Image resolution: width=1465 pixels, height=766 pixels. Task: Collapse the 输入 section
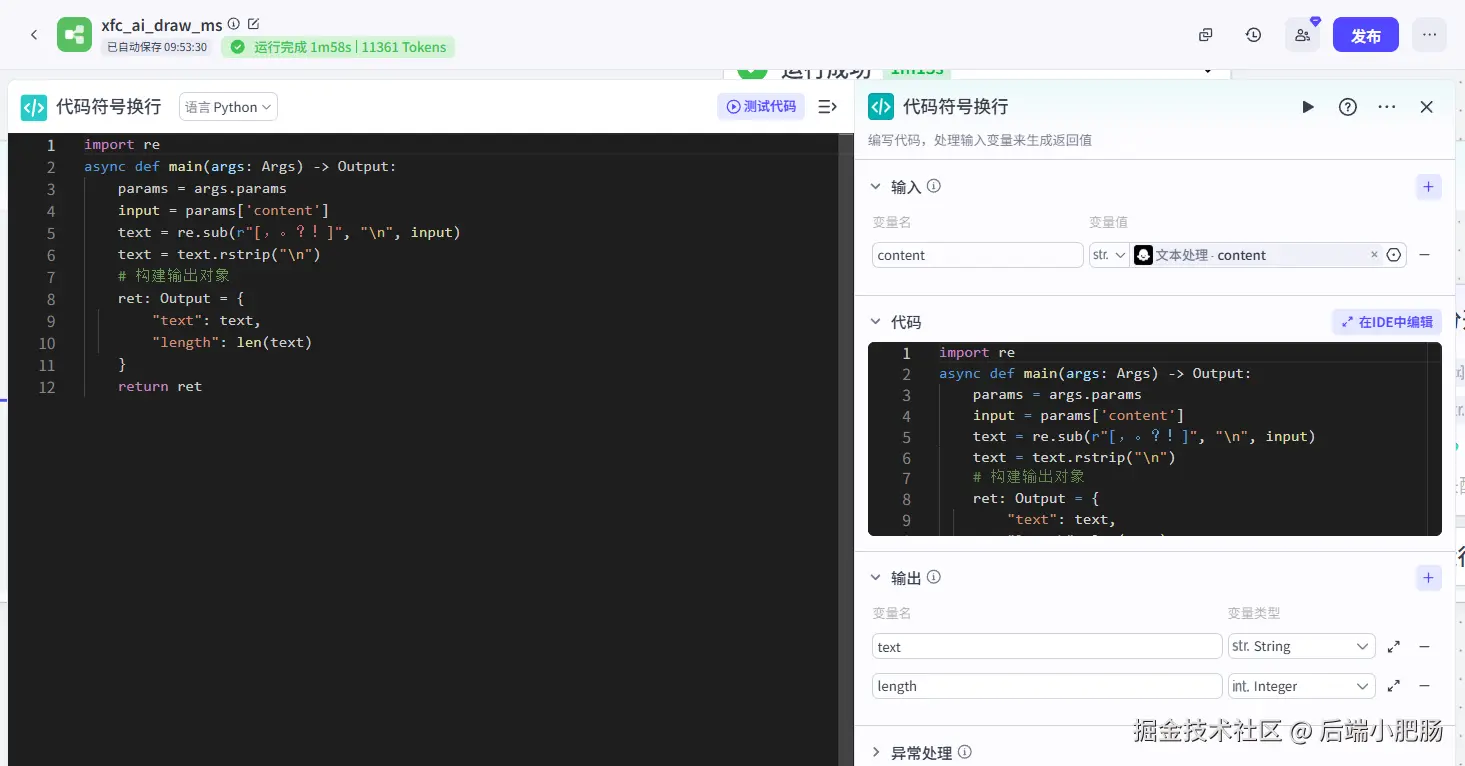[x=875, y=187]
